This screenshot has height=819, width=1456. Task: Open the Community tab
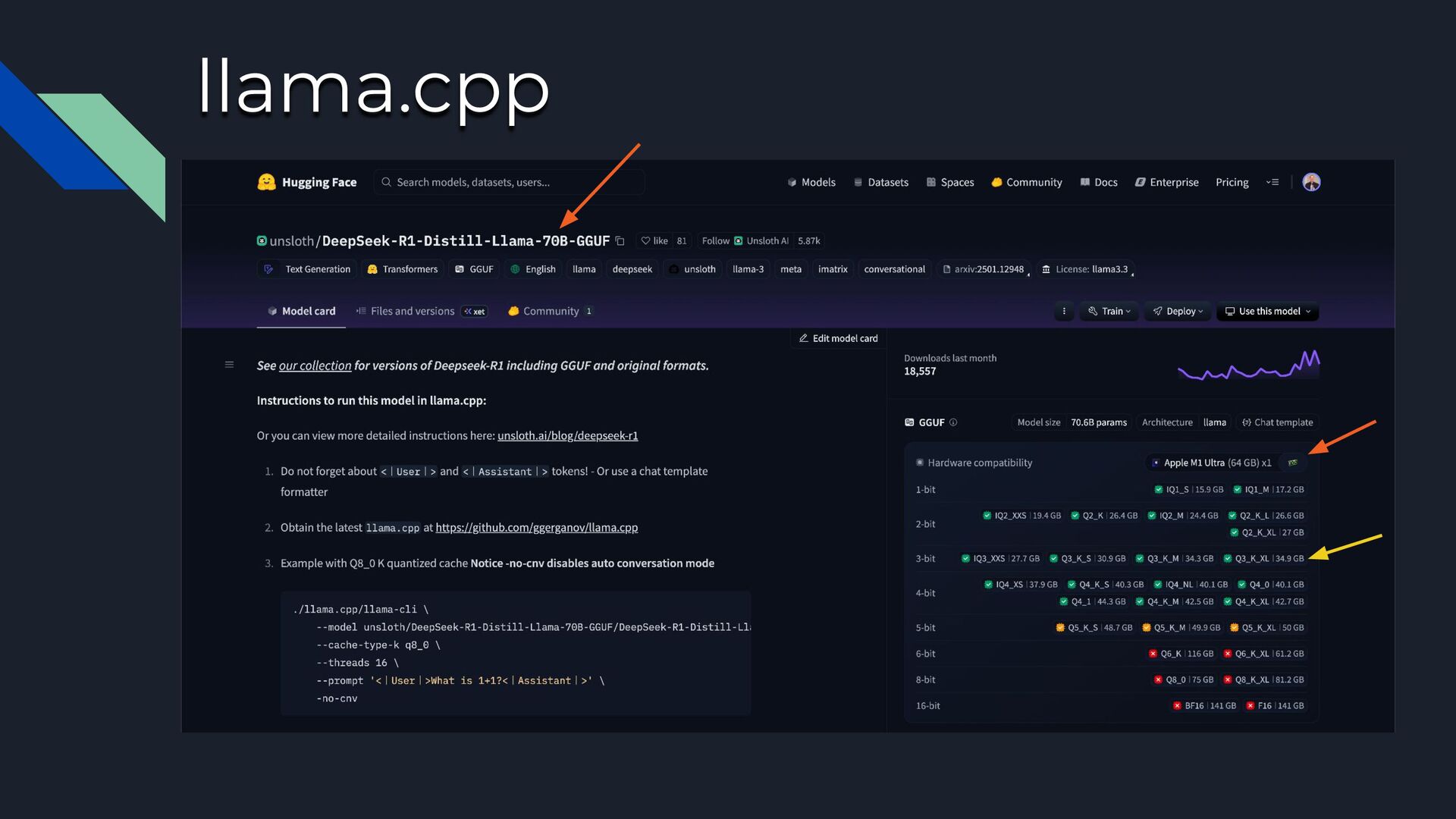coord(550,312)
